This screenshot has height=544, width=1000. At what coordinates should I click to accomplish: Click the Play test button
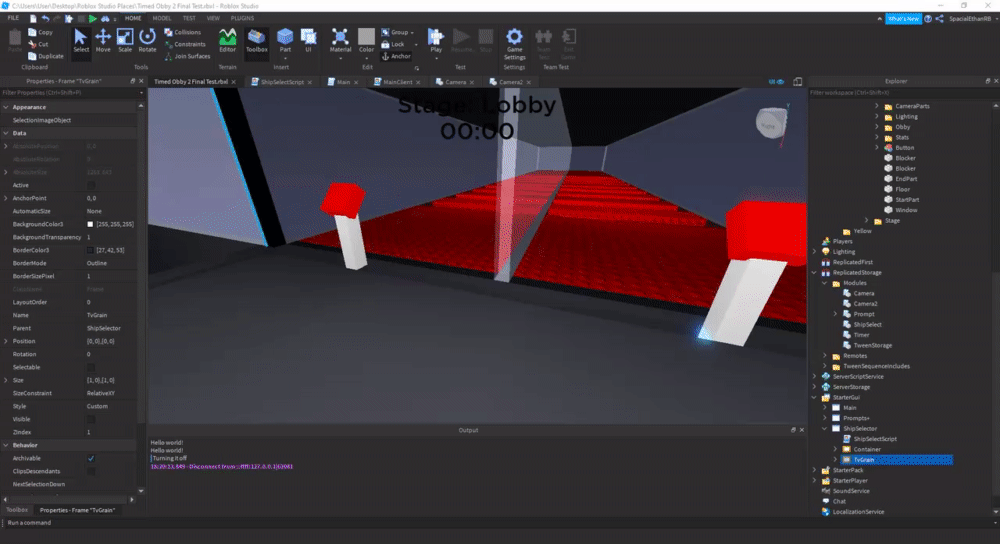tap(436, 43)
